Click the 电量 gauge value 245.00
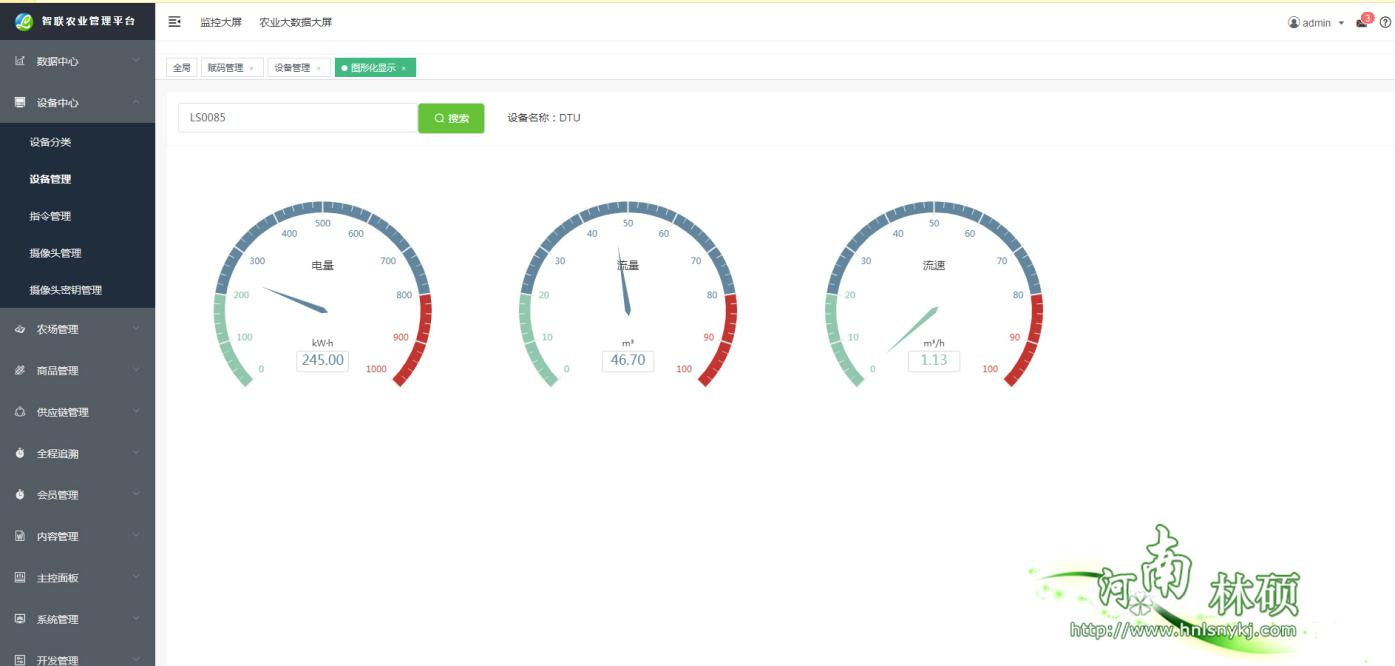Viewport: 1395px width, 666px height. 322,360
